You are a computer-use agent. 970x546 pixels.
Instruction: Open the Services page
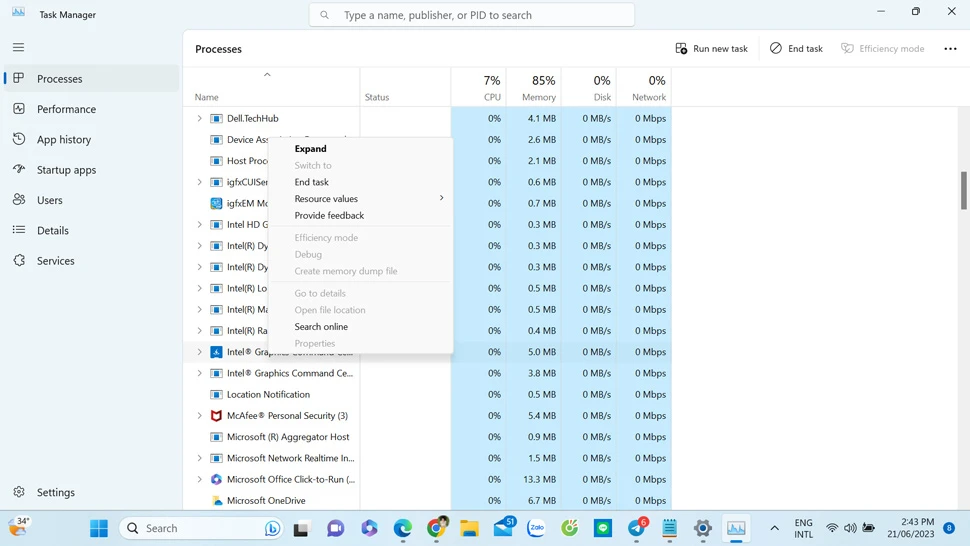(92, 260)
